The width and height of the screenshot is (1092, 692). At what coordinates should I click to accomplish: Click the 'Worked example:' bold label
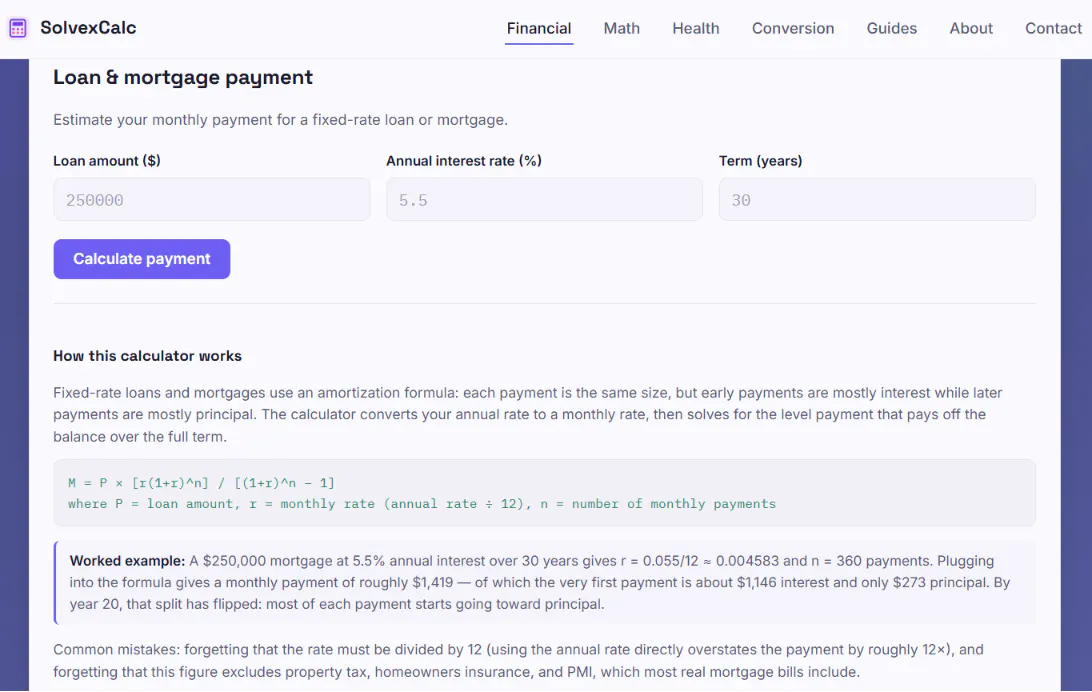coord(127,560)
